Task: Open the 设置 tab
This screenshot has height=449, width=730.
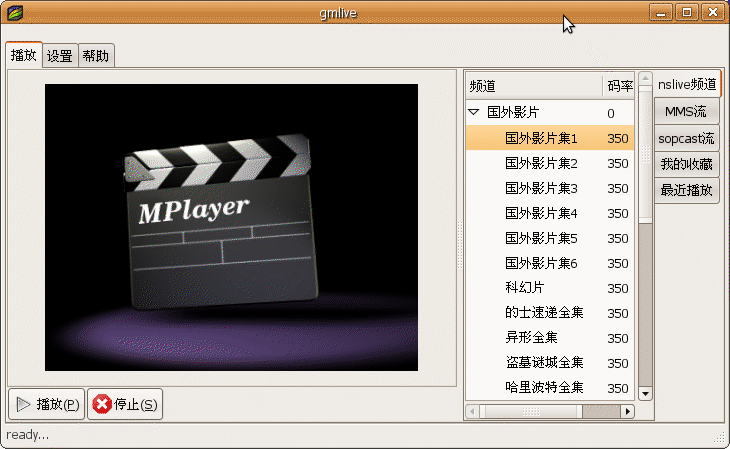Action: coord(60,56)
